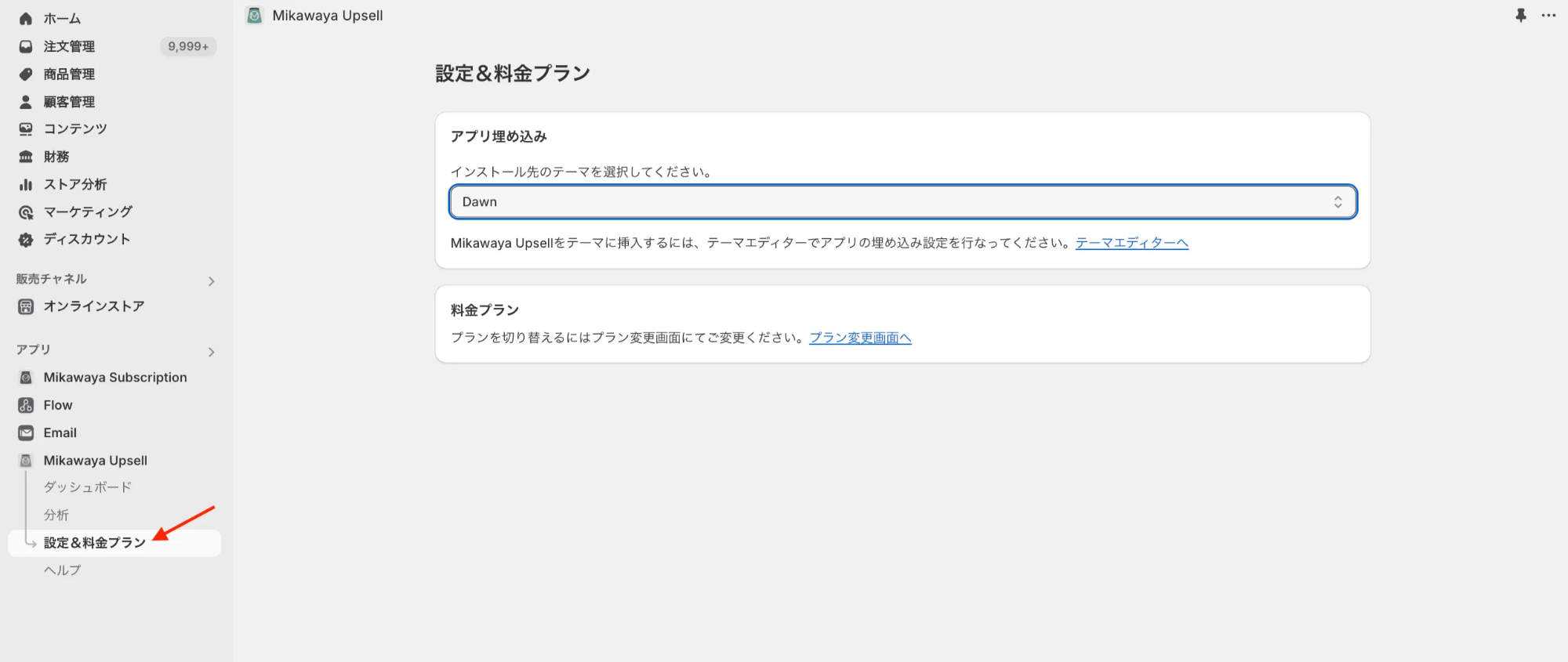Click the Mikawaya Upsell icon in header
Viewport: 1568px width, 662px height.
tap(254, 16)
